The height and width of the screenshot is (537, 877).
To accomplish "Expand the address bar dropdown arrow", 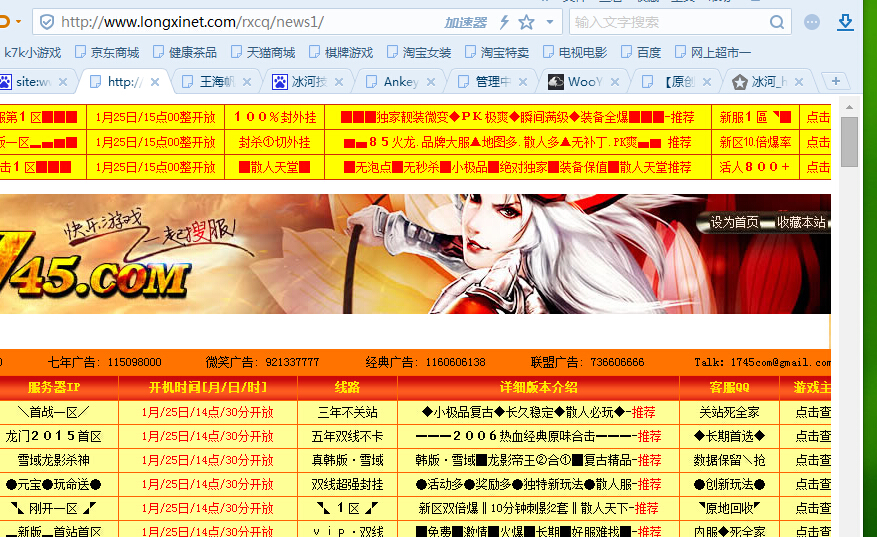I will (x=550, y=22).
